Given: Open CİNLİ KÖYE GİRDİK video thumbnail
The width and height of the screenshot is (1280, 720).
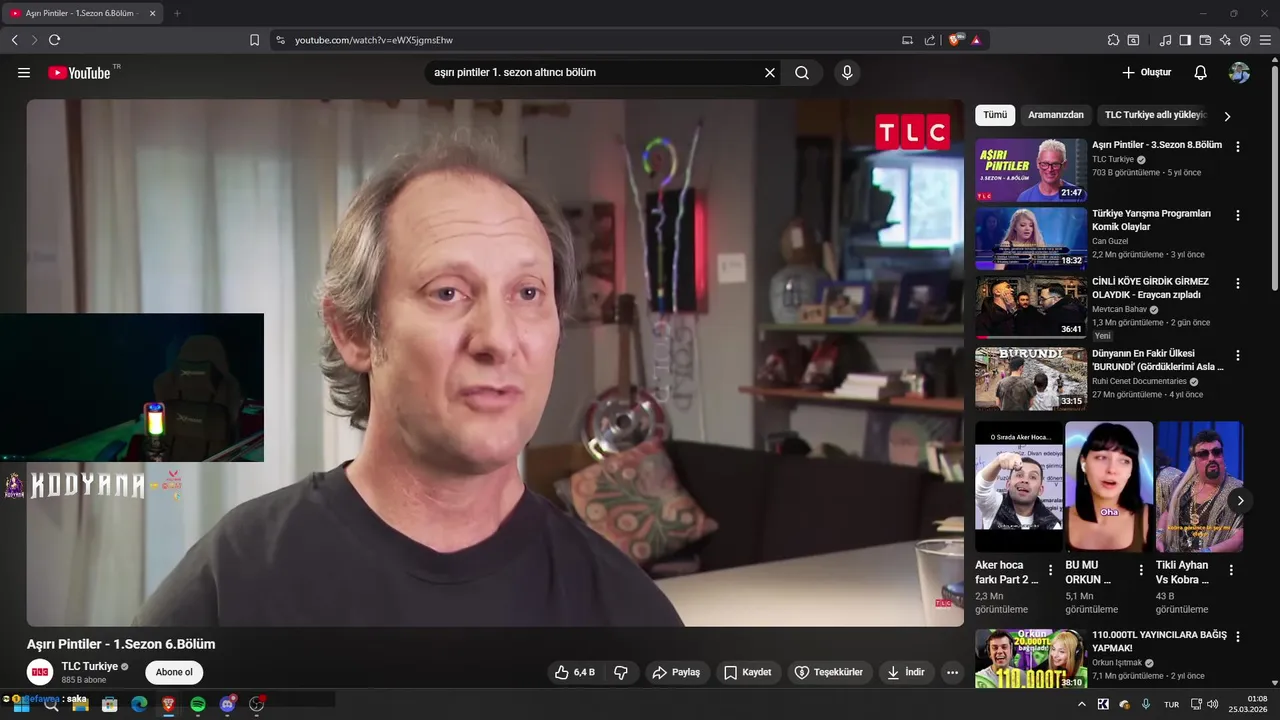Looking at the screenshot, I should coord(1031,307).
